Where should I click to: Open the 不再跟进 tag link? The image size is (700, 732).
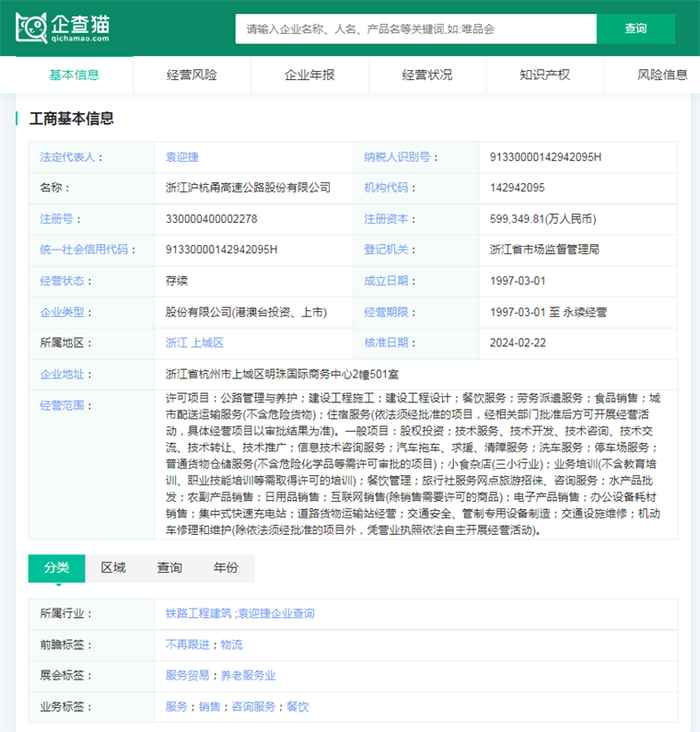189,645
